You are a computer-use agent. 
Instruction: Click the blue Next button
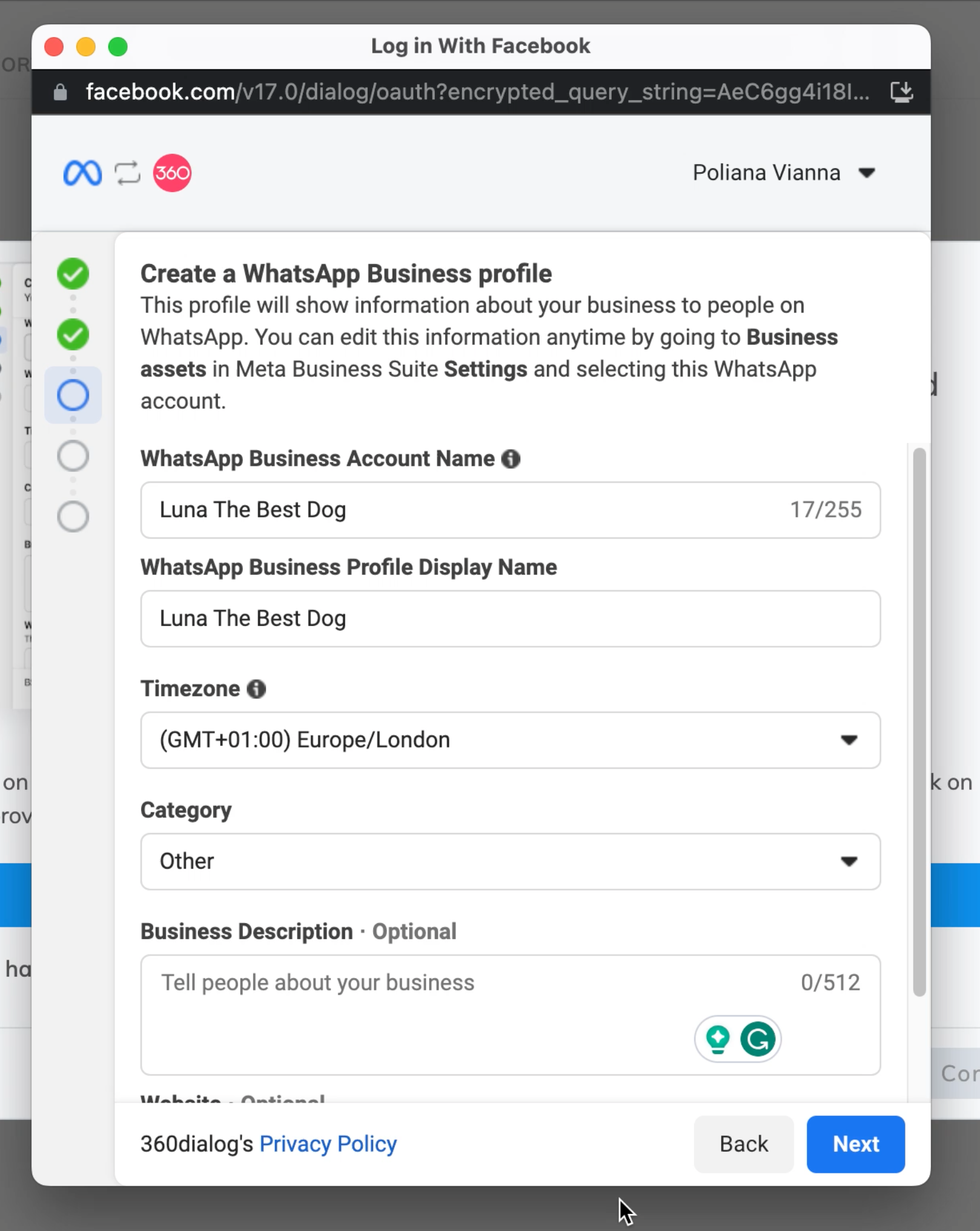click(855, 1144)
